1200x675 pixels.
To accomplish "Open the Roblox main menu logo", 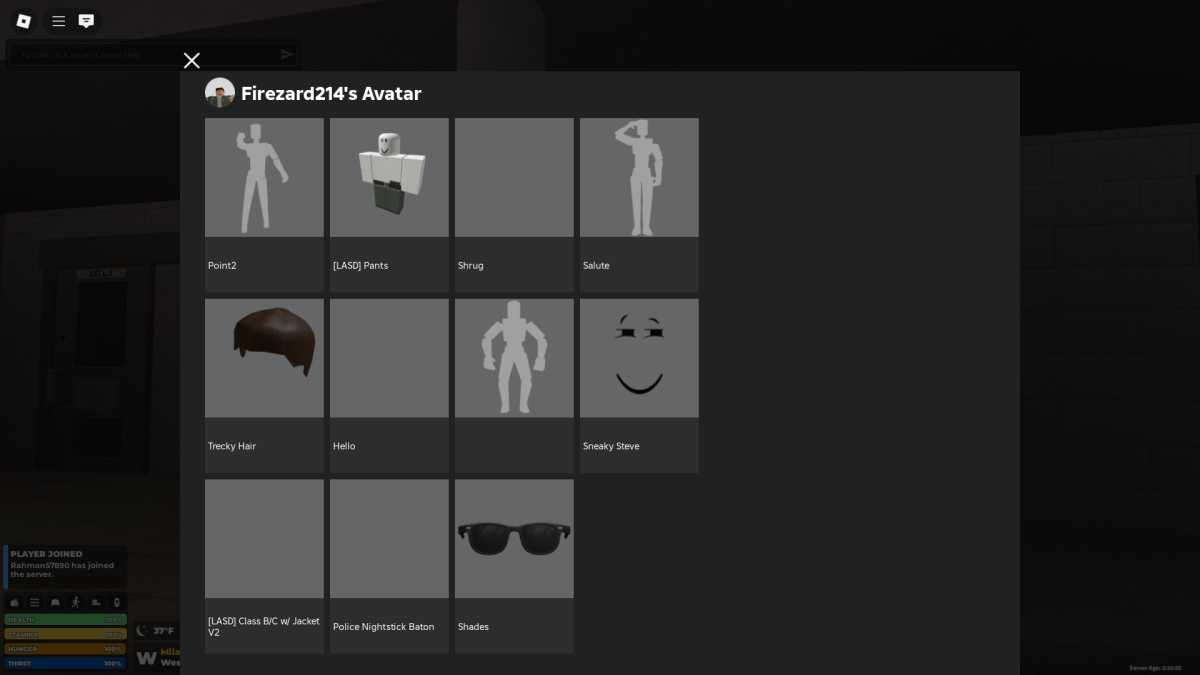I will click(24, 21).
